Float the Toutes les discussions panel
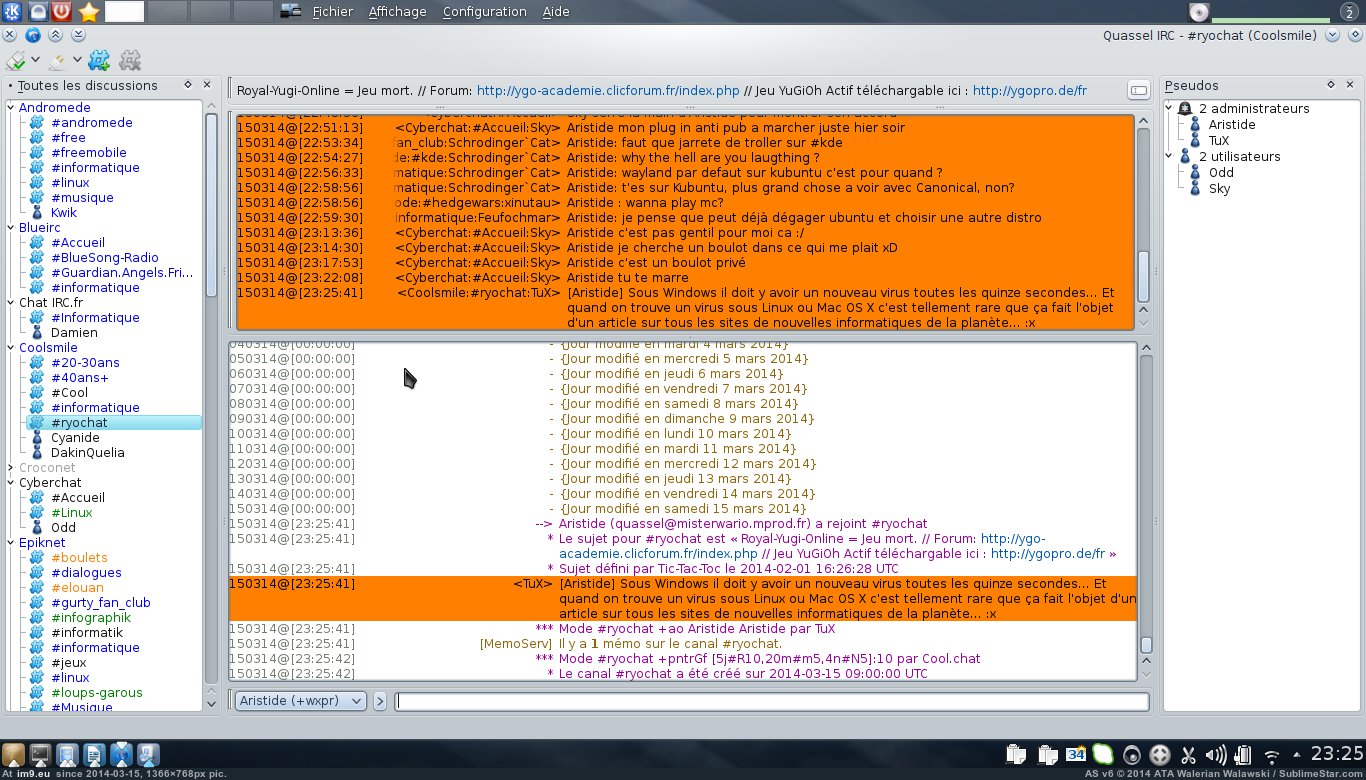 (187, 85)
